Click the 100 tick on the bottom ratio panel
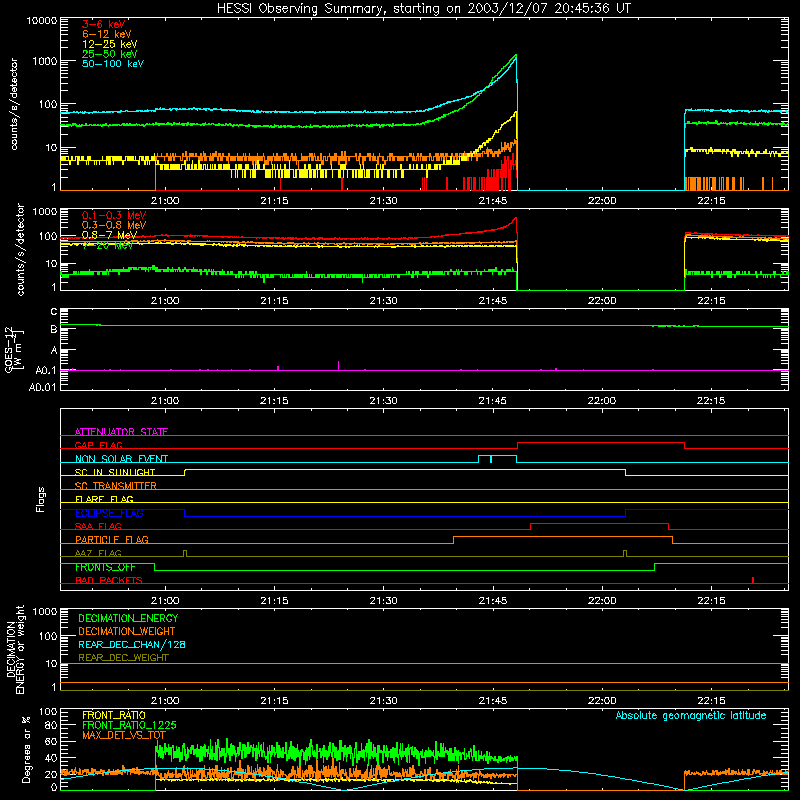The image size is (800, 800). [48, 712]
